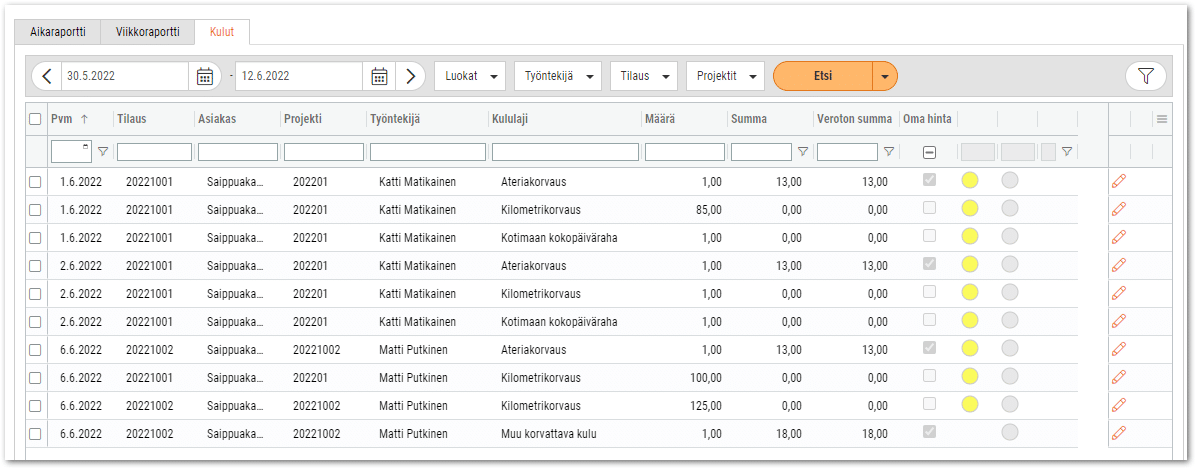Click the end date field 12.6.2022
Image resolution: width=1196 pixels, height=469 pixels.
tap(299, 76)
